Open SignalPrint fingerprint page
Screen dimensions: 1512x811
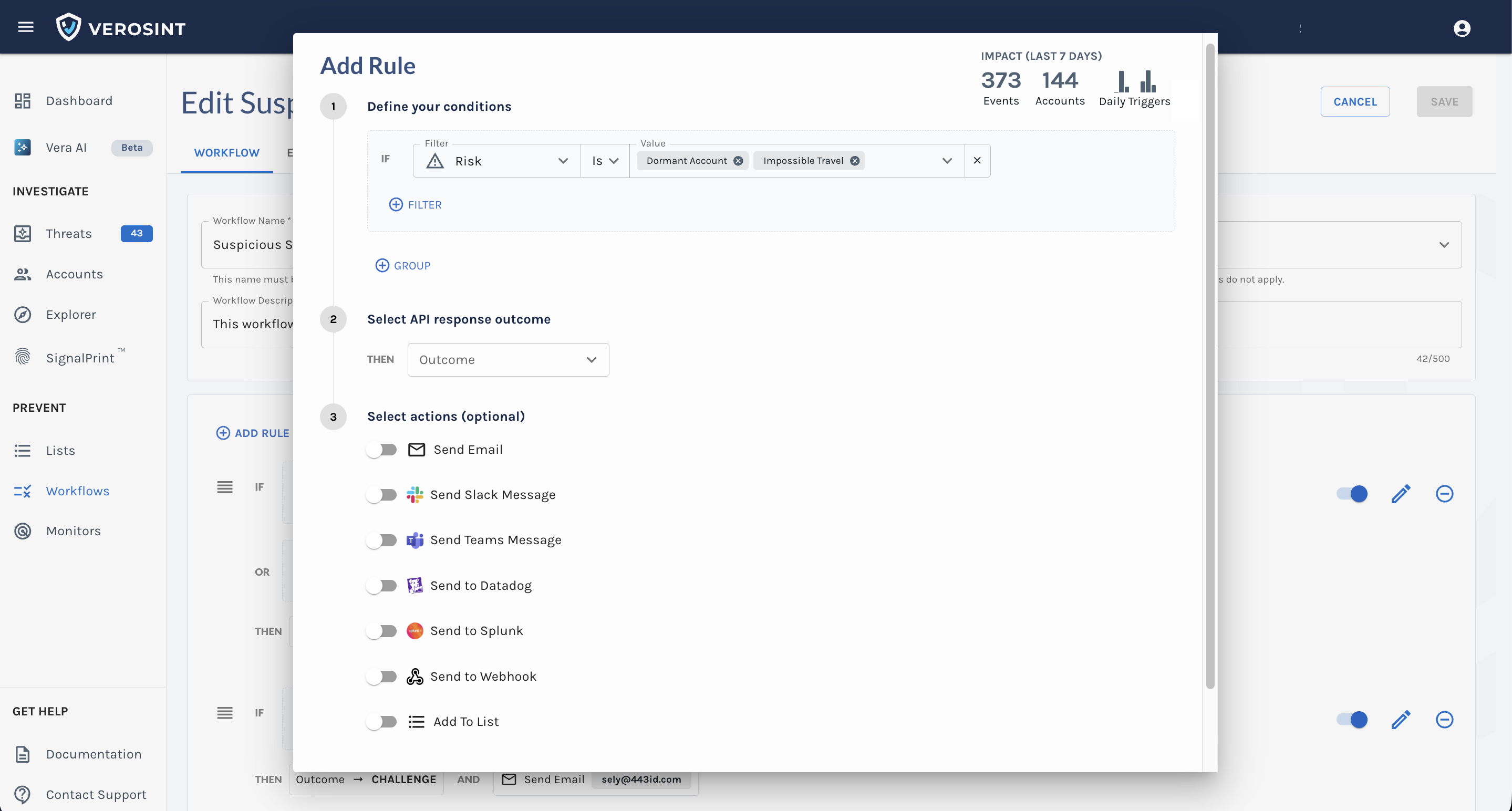(x=80, y=357)
